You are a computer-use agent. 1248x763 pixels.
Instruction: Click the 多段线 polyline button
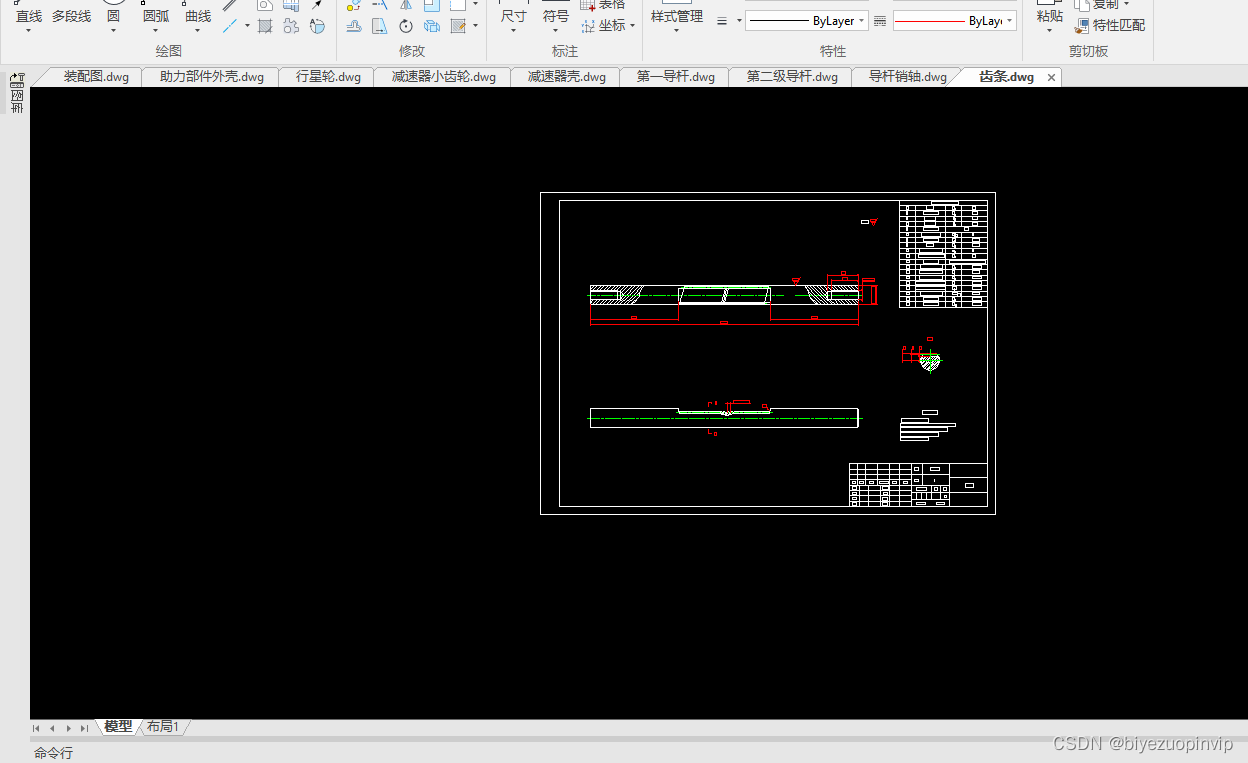click(71, 16)
